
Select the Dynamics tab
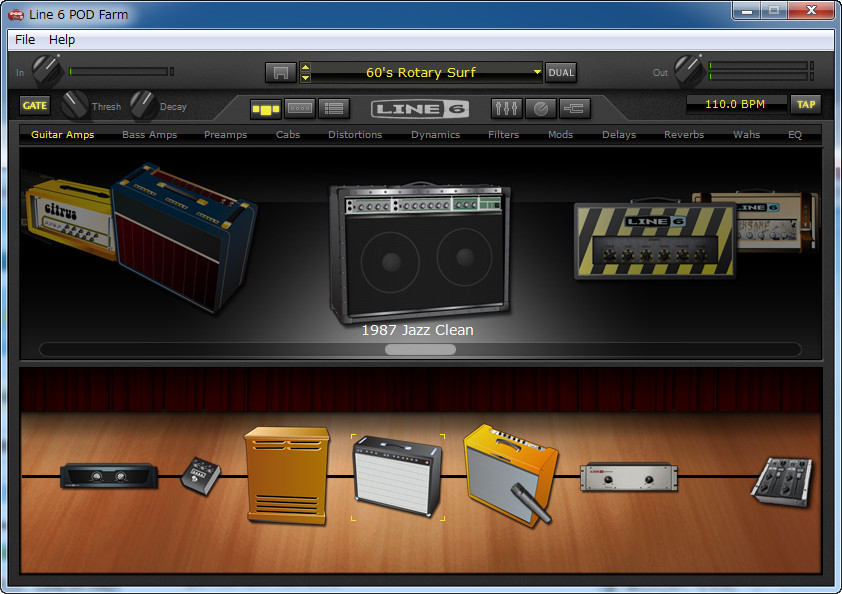[435, 135]
